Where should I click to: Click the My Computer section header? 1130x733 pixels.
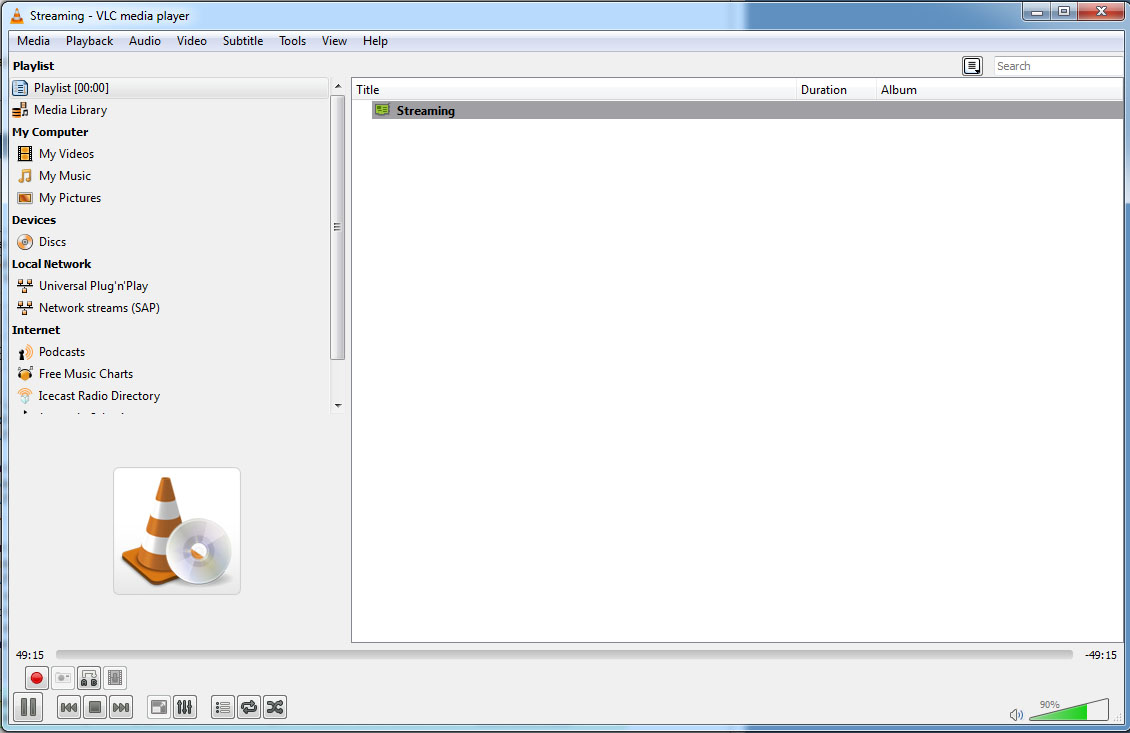[50, 132]
